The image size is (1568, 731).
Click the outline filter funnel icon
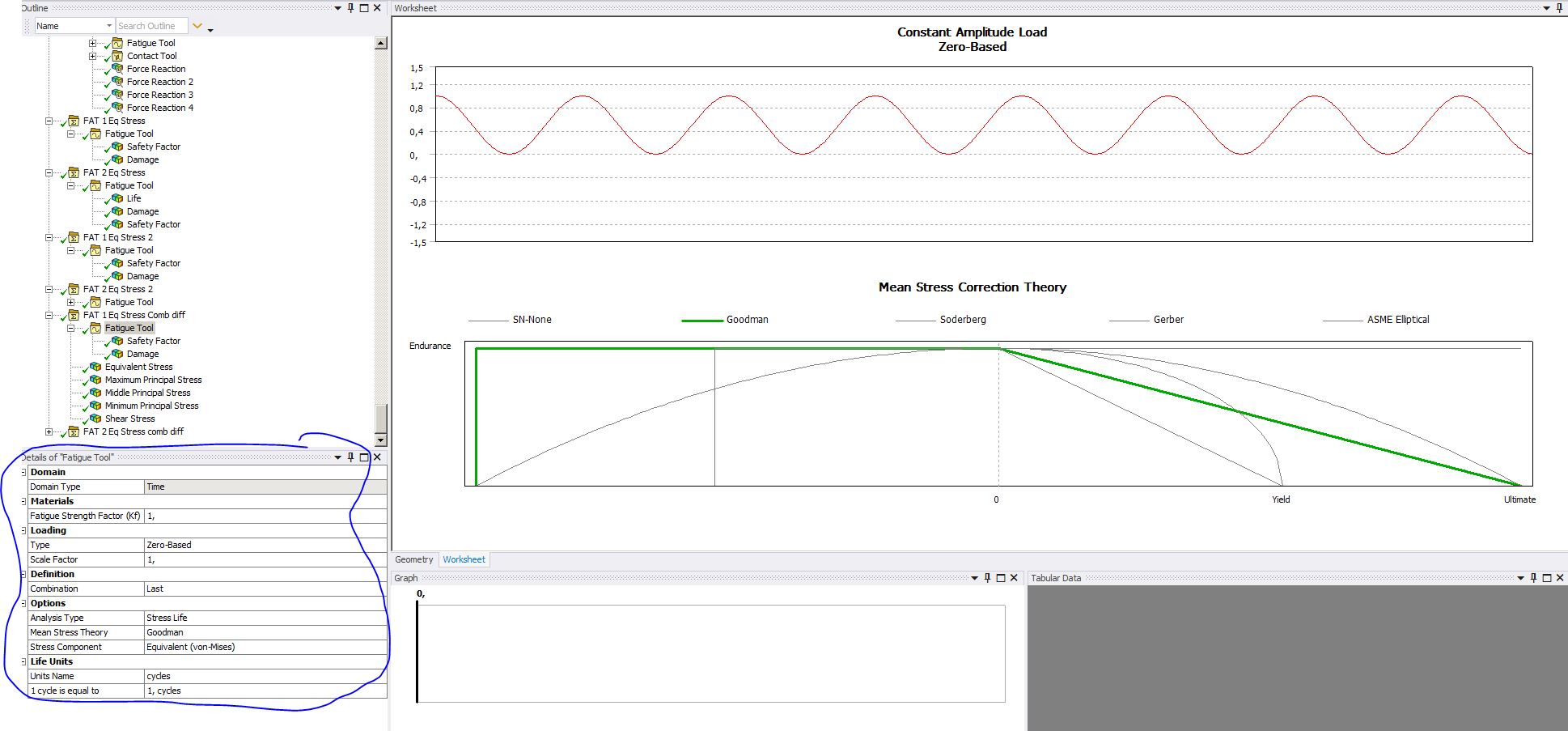[197, 26]
